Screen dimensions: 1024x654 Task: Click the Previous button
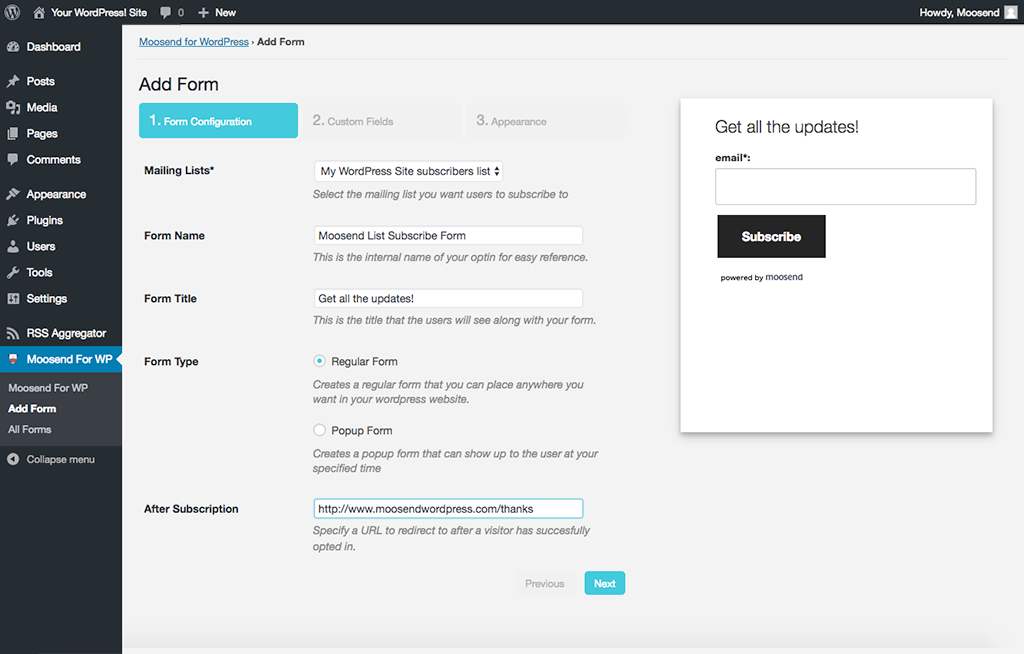(544, 583)
